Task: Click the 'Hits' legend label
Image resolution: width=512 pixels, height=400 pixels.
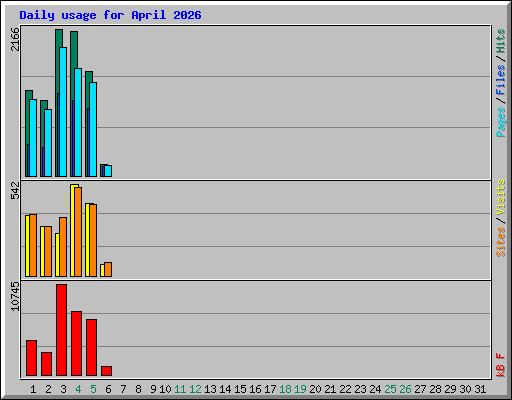Action: click(501, 41)
